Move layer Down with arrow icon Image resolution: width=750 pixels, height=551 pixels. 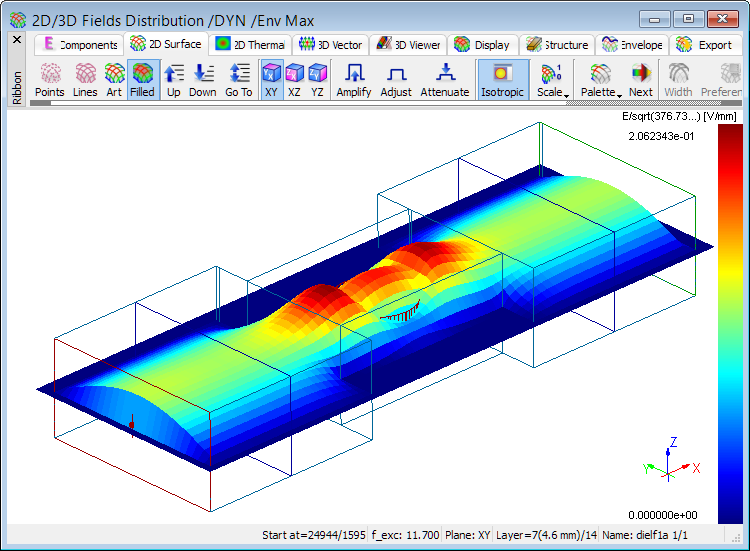click(203, 80)
